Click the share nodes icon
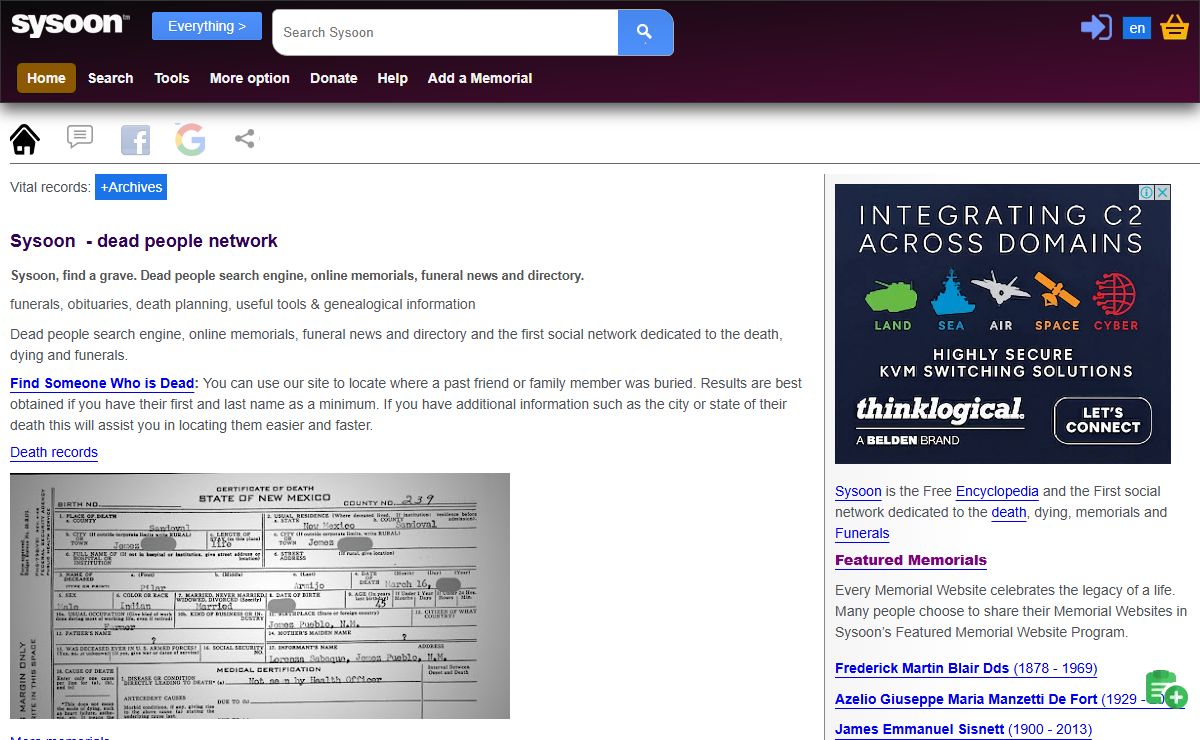 pyautogui.click(x=245, y=139)
